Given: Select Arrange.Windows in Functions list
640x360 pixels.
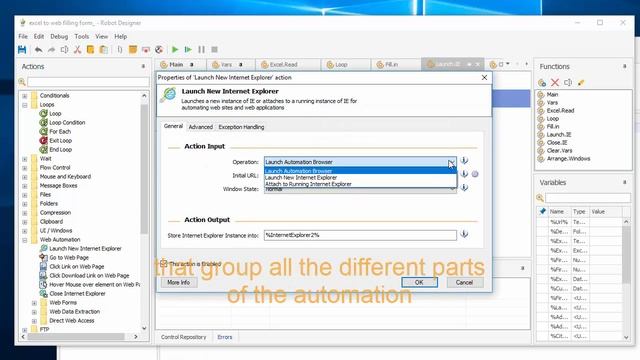Looking at the screenshot, I should [568, 158].
